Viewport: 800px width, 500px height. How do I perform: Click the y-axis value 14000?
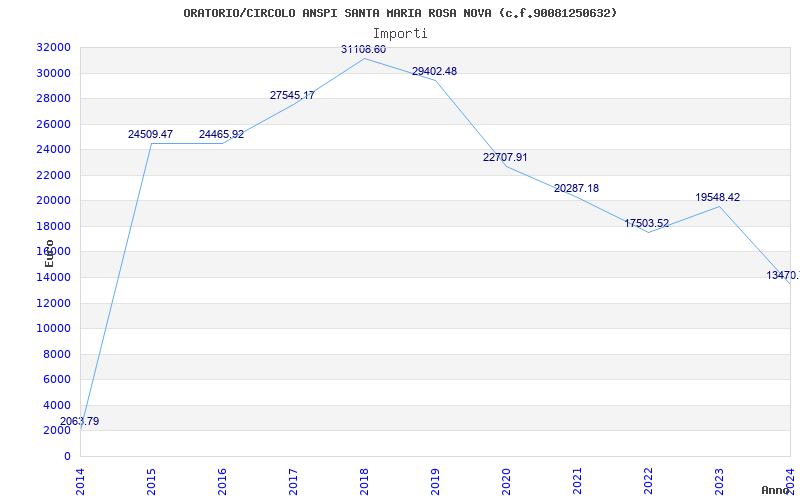coord(53,278)
